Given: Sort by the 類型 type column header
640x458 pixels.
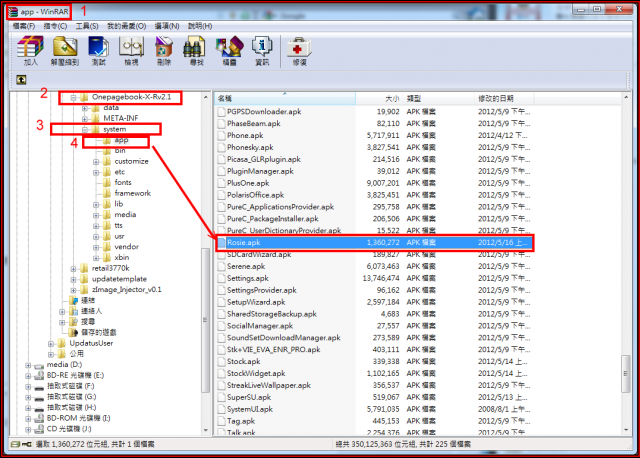Looking at the screenshot, I should tap(439, 98).
